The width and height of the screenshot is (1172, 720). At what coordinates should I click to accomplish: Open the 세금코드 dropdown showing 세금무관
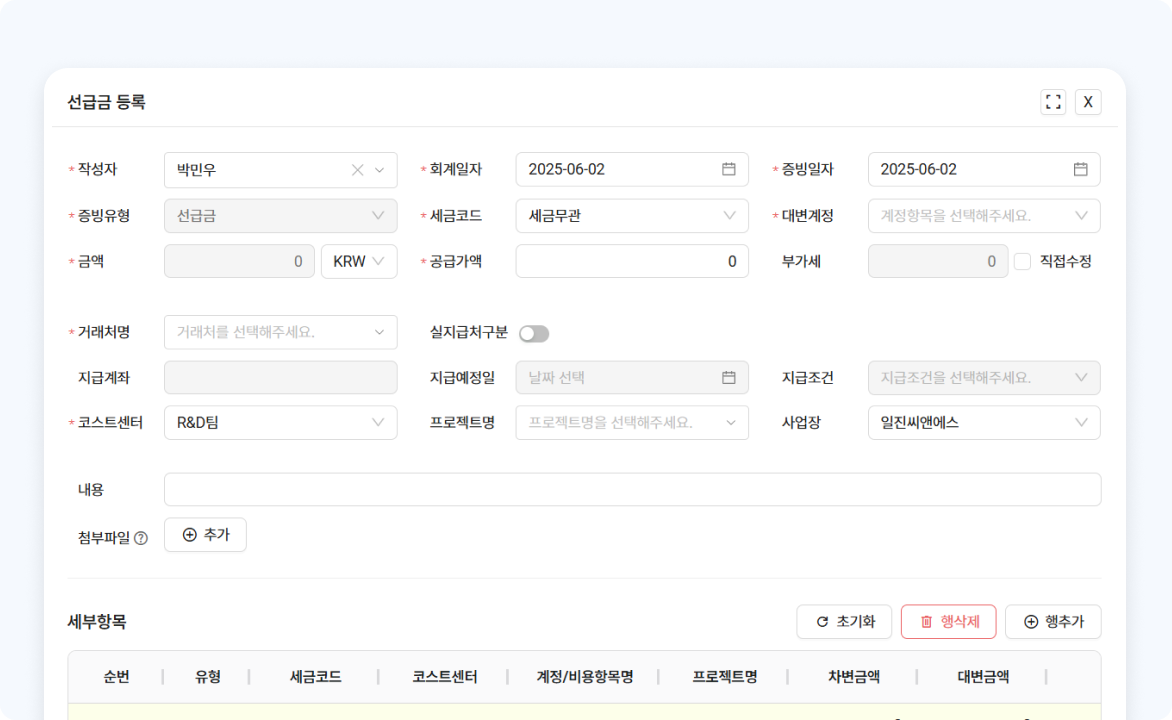point(631,216)
